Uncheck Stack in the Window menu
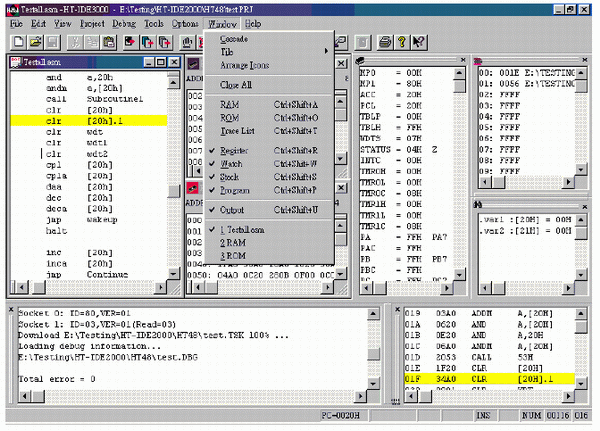 tap(269, 177)
